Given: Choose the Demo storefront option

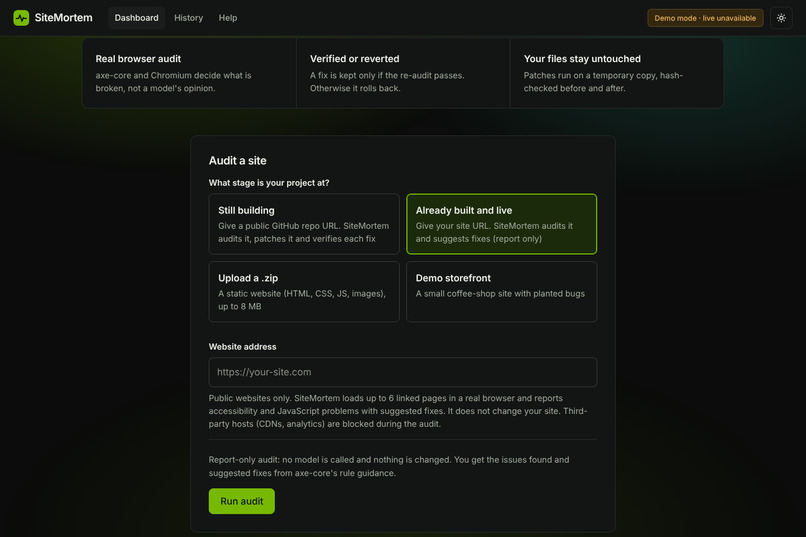Looking at the screenshot, I should pos(501,292).
